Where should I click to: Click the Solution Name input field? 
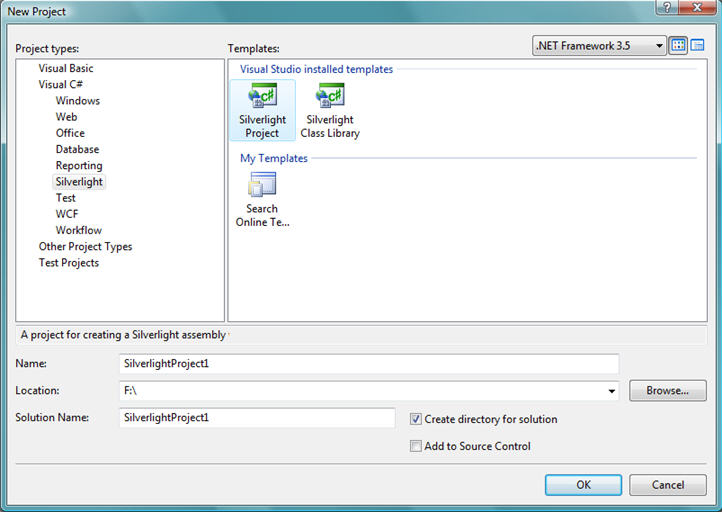[256, 418]
